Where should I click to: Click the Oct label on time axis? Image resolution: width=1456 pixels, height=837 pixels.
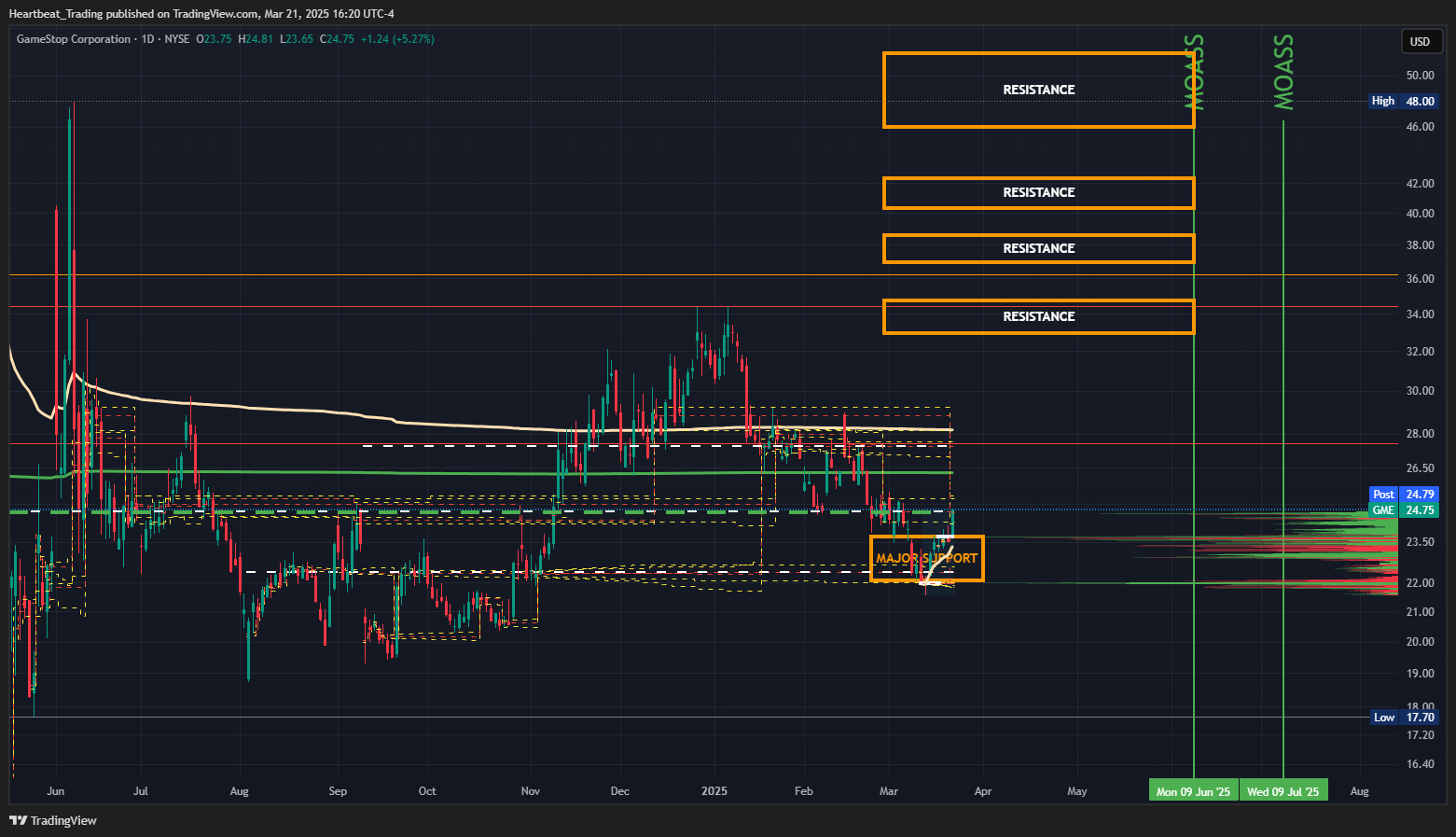(427, 791)
